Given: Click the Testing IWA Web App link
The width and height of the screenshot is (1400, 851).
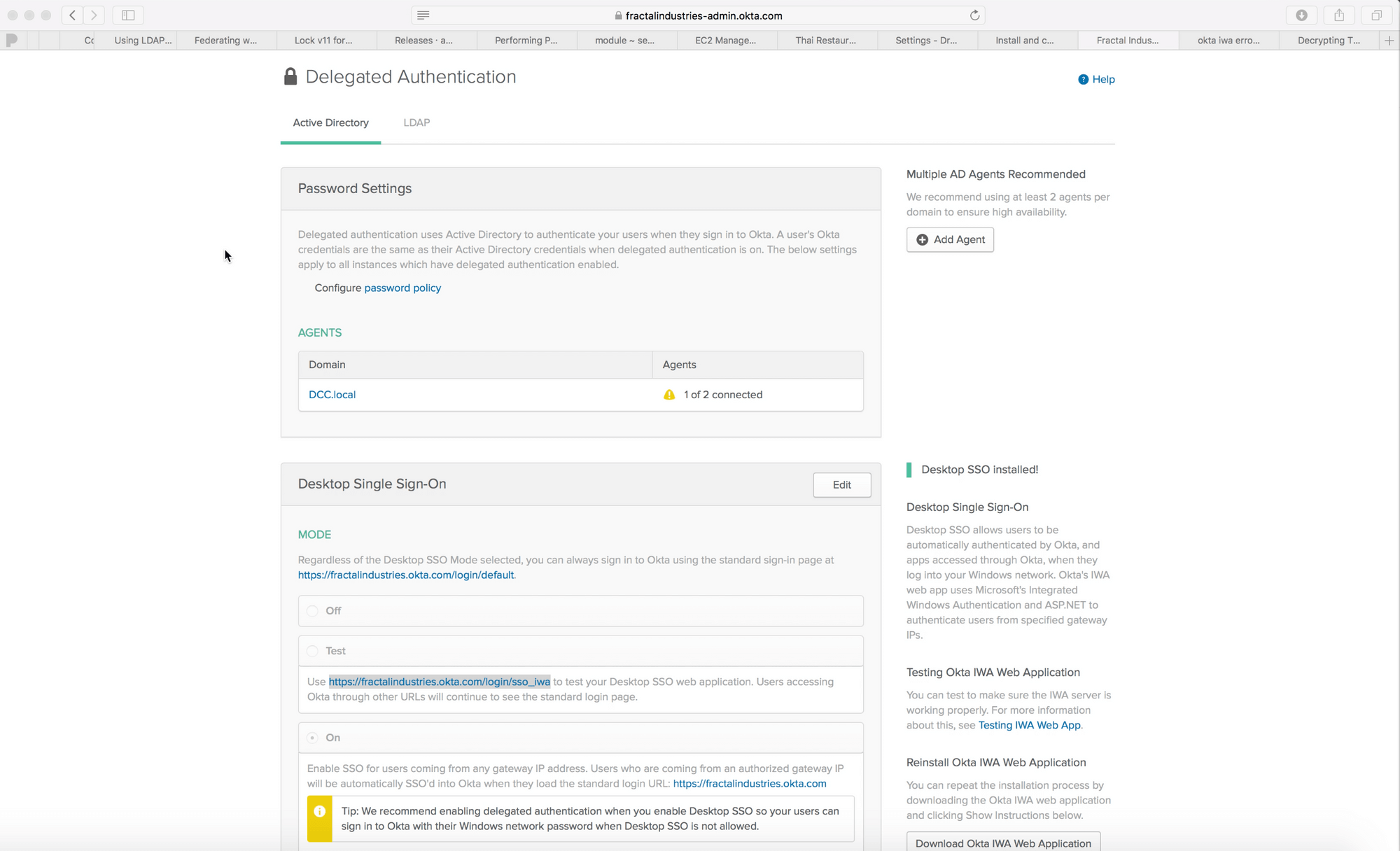Looking at the screenshot, I should click(x=1030, y=725).
